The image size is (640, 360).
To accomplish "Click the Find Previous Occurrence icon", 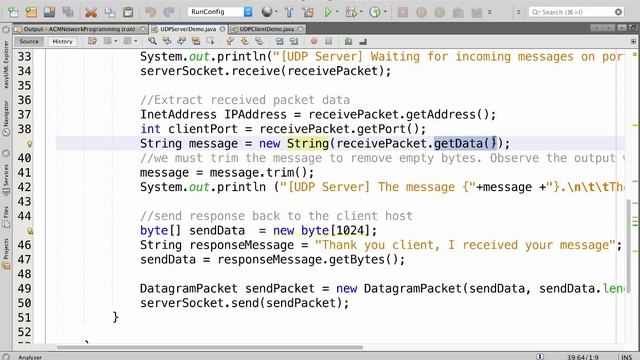I will pos(167,41).
